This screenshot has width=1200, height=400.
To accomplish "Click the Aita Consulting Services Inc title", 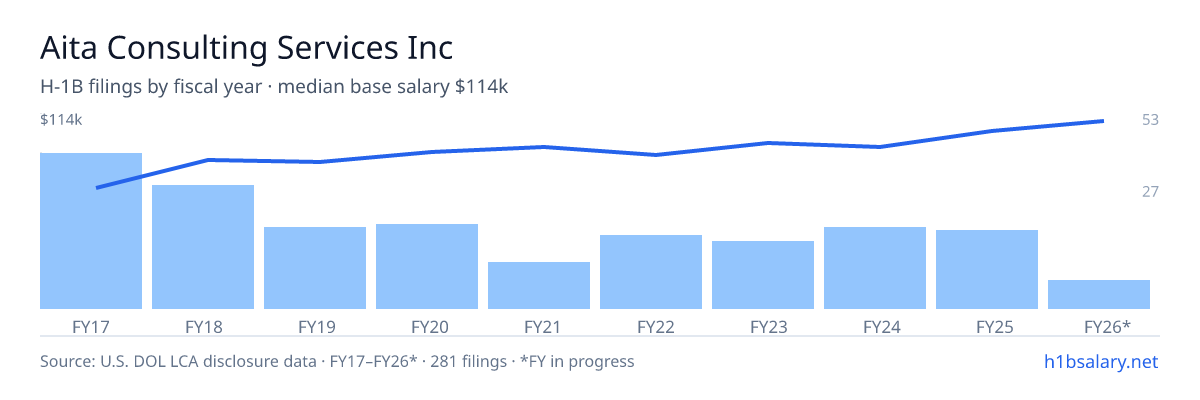I will [x=246, y=47].
